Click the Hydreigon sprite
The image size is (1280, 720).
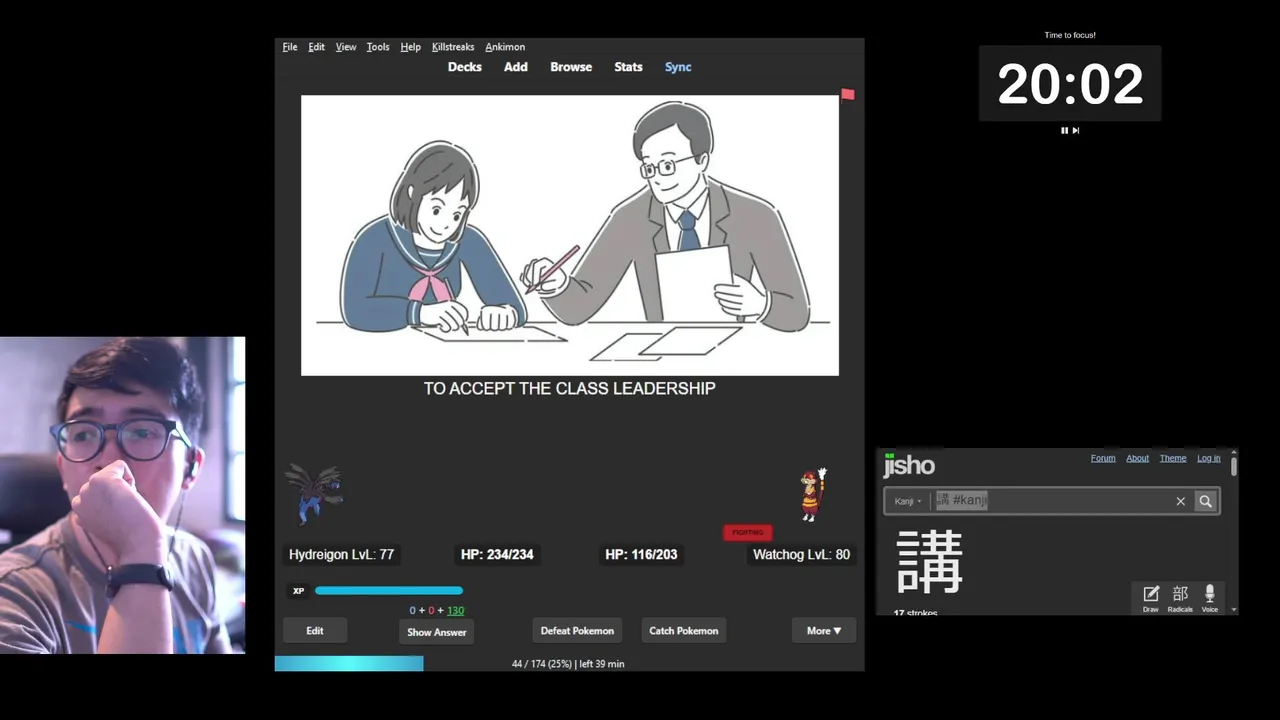pos(314,493)
